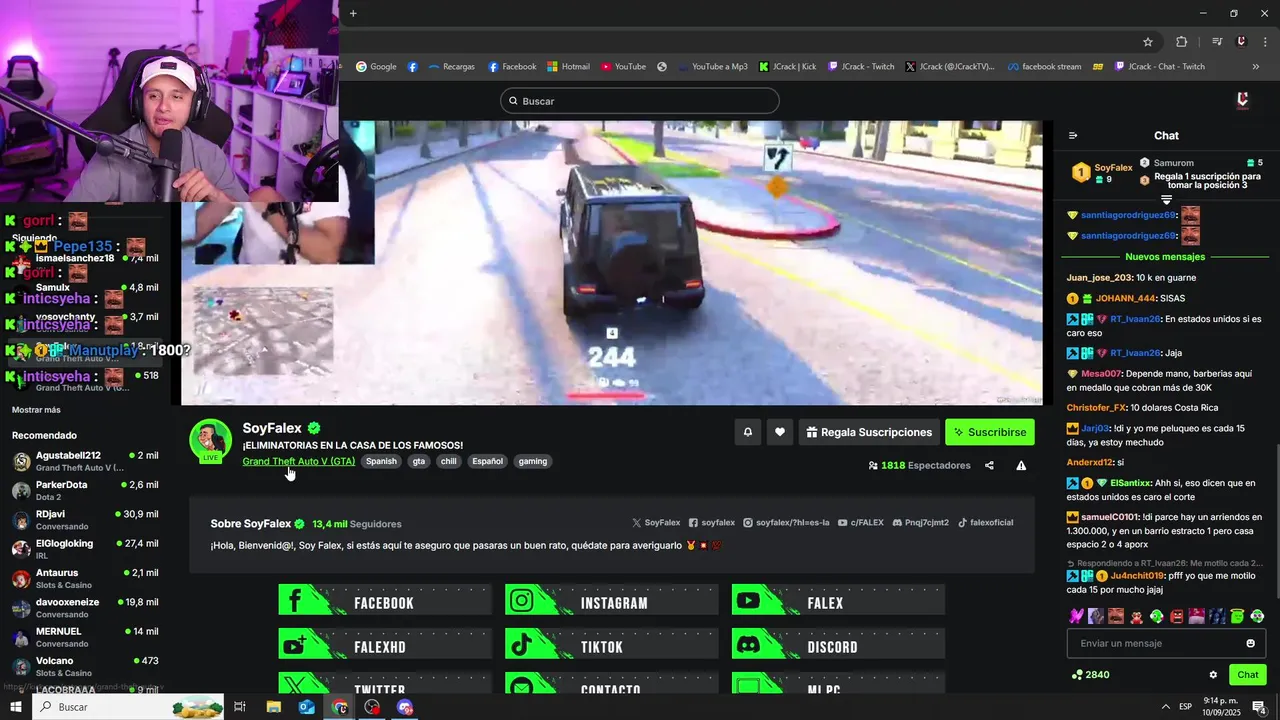The image size is (1280, 720).
Task: Click the 2840 channel points counter
Action: pyautogui.click(x=1090, y=675)
